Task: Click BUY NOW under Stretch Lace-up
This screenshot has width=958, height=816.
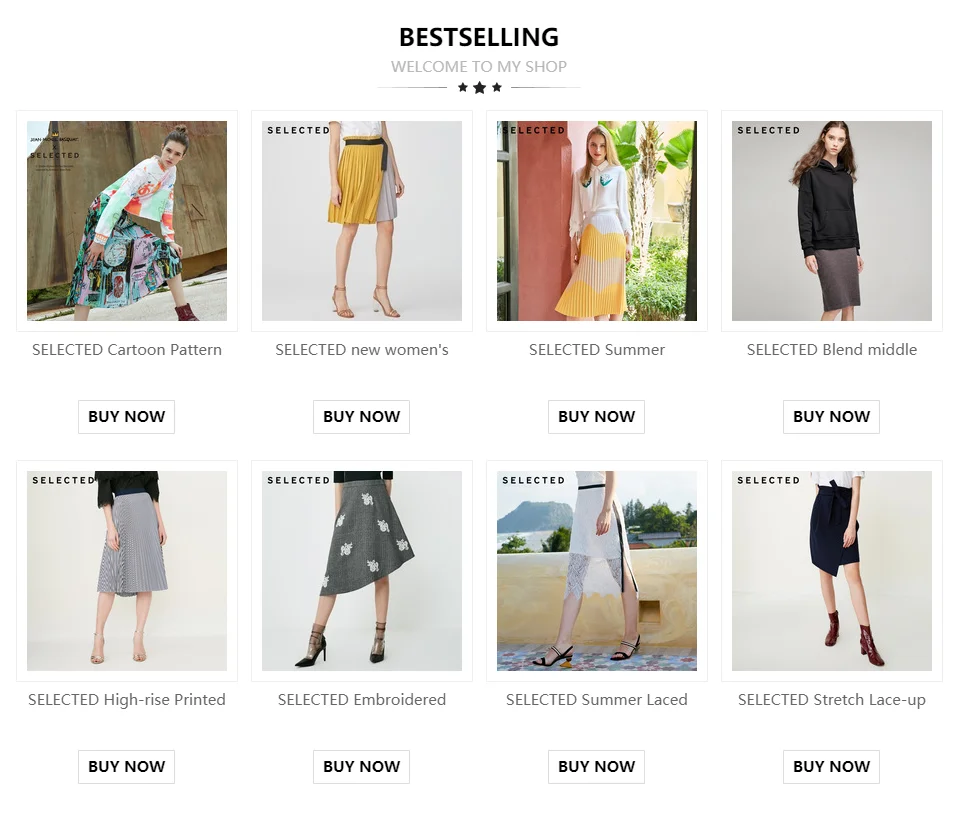Action: coord(832,767)
